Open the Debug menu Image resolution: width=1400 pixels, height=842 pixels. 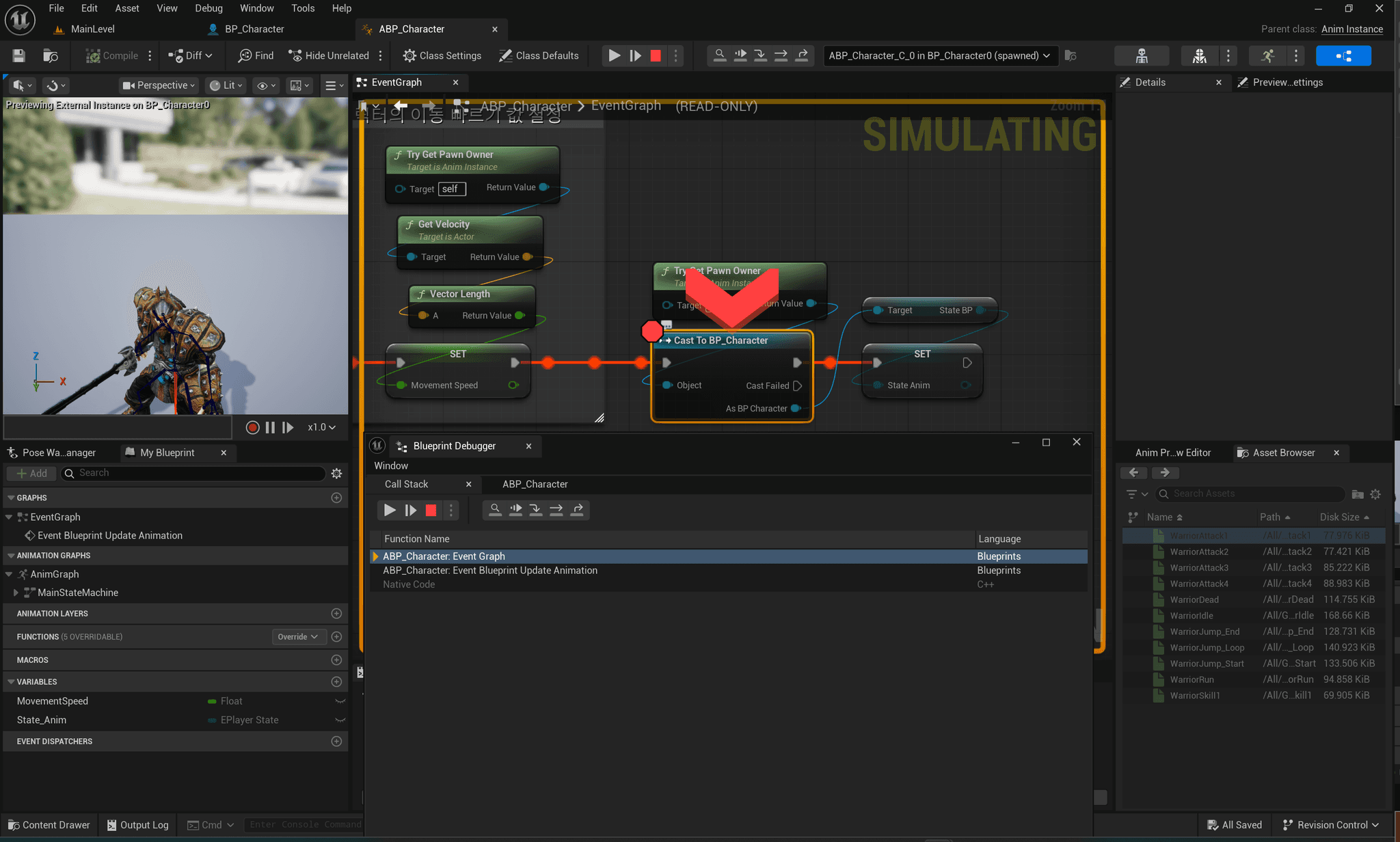(208, 8)
